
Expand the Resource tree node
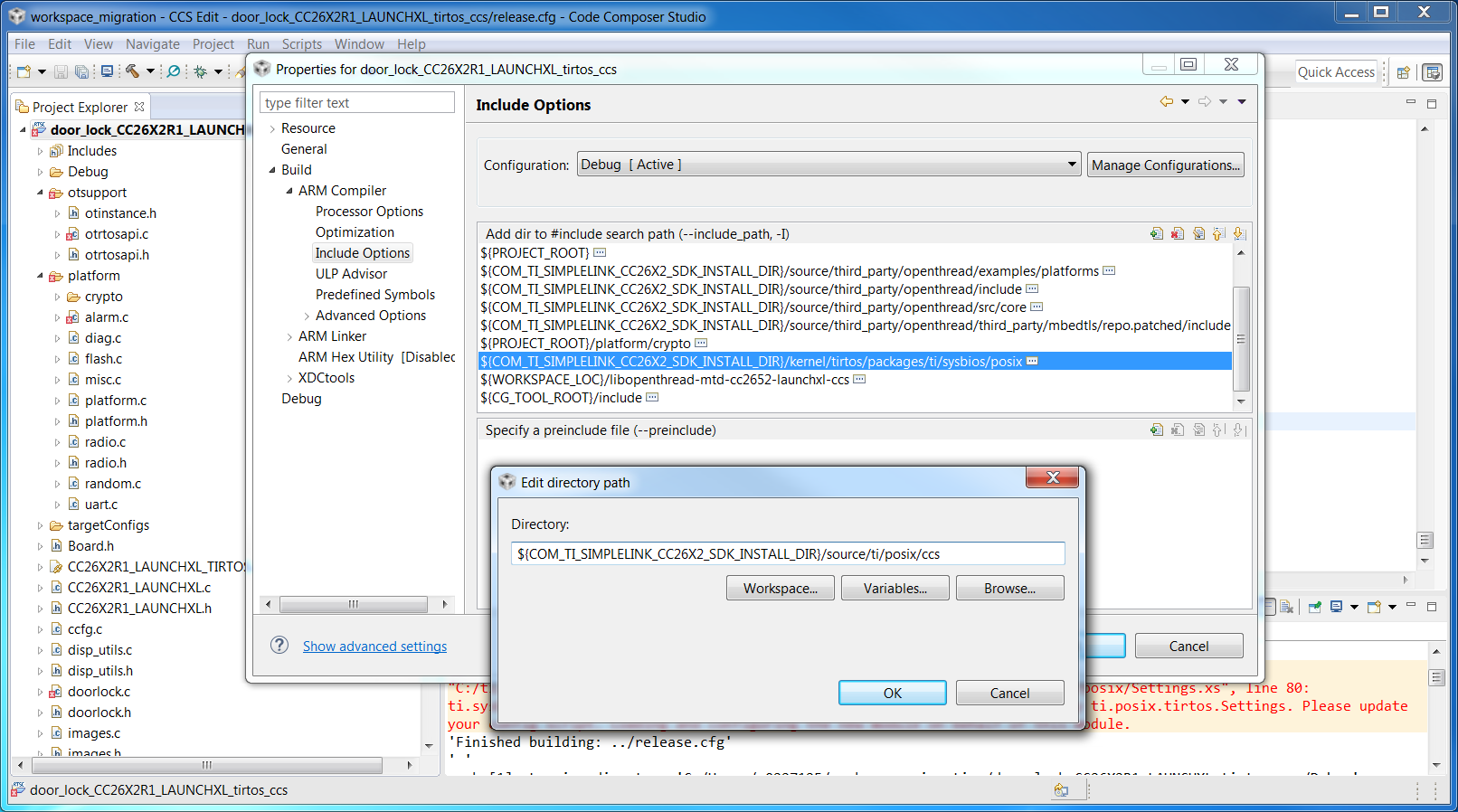click(272, 128)
